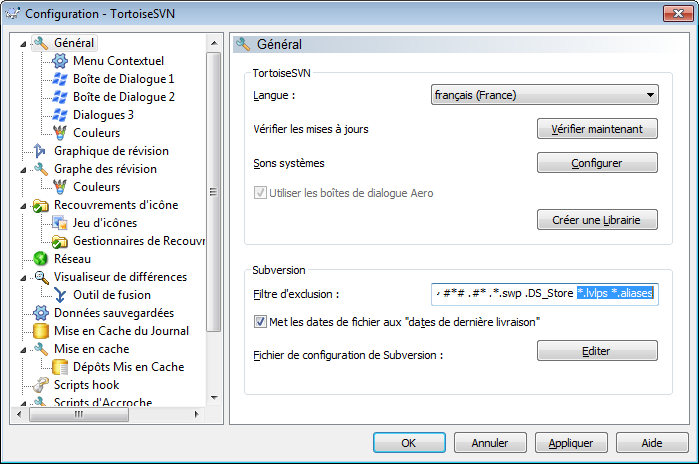Click the gear icon of Données sauvegardées
The height and width of the screenshot is (464, 699).
coord(41,313)
